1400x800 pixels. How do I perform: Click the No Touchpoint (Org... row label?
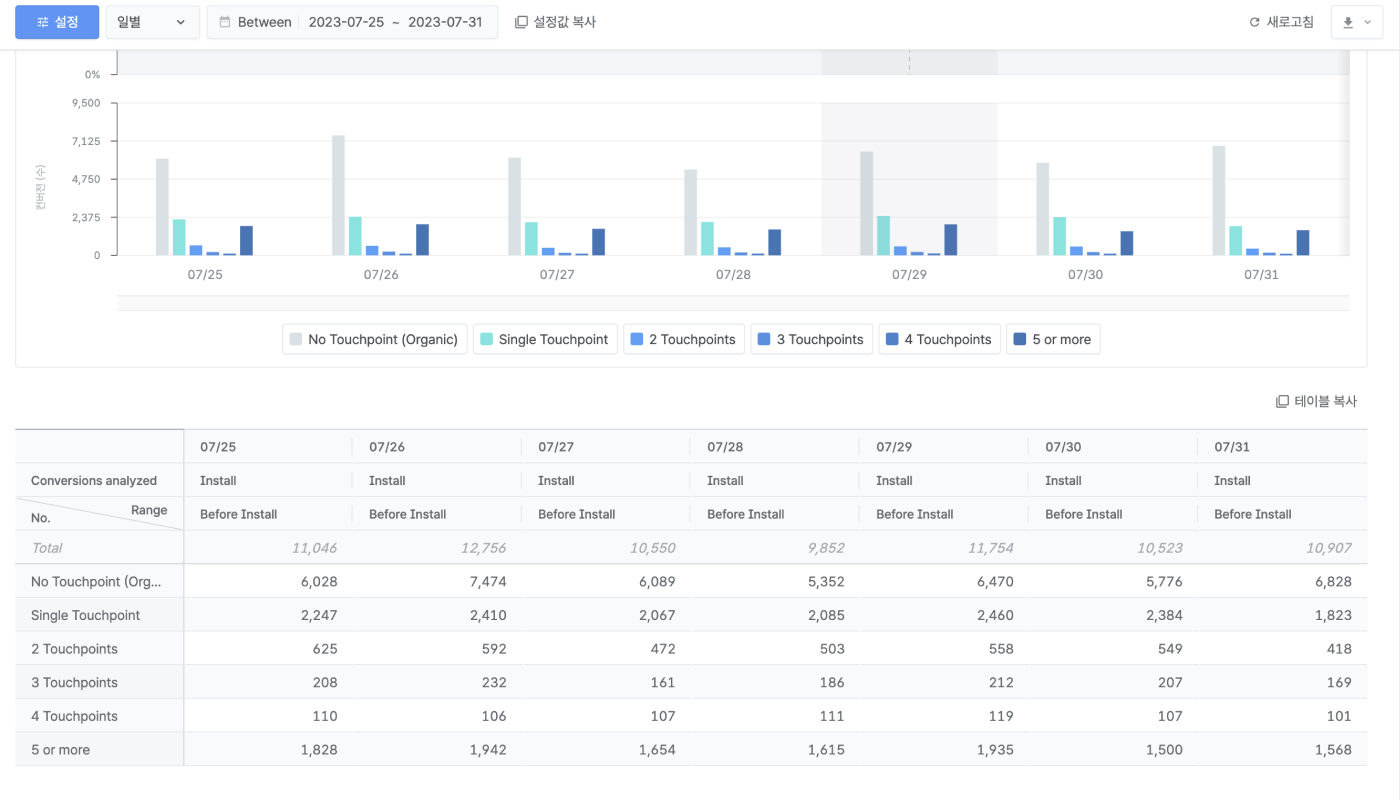click(x=96, y=582)
